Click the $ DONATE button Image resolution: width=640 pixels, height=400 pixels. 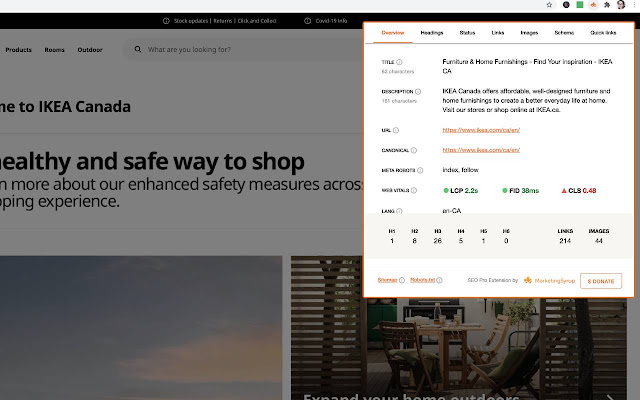(x=600, y=281)
